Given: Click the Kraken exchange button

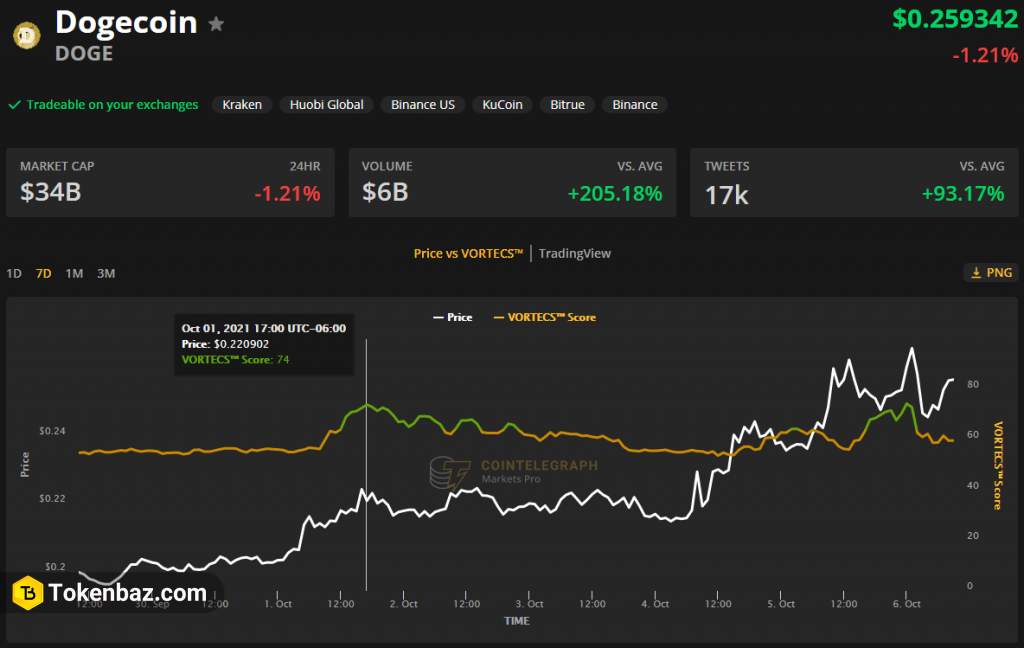Looking at the screenshot, I should coord(242,105).
